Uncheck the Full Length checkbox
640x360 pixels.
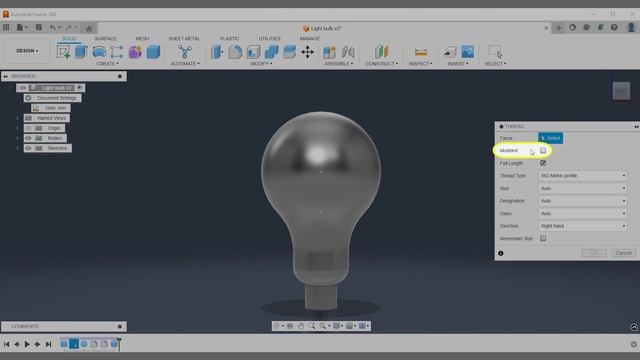[543, 163]
